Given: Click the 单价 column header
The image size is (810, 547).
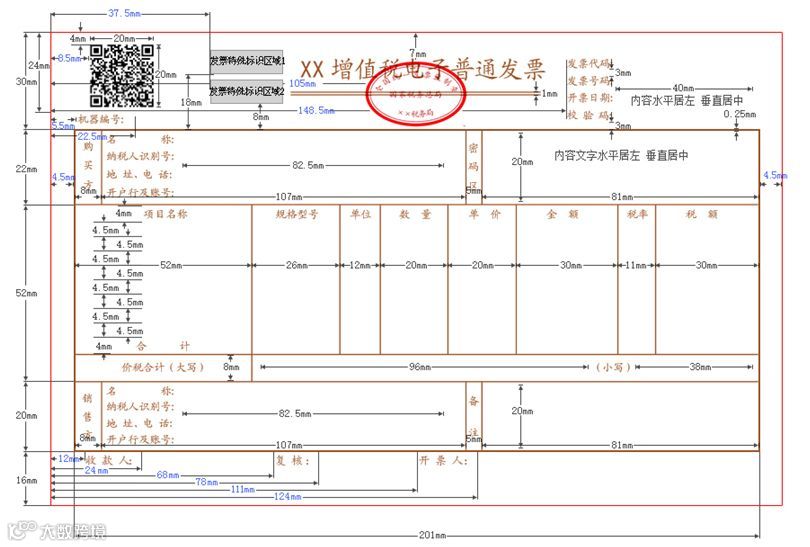Looking at the screenshot, I should [485, 214].
